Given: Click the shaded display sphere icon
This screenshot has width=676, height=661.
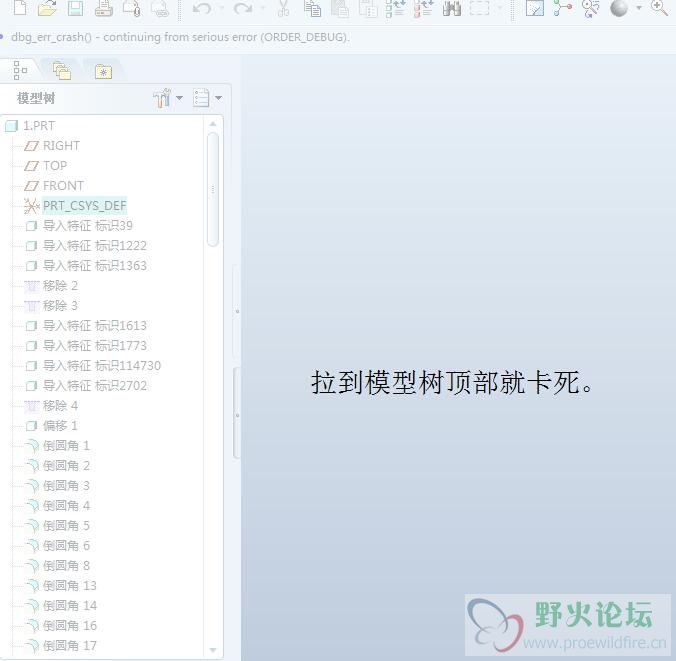Looking at the screenshot, I should point(619,8).
